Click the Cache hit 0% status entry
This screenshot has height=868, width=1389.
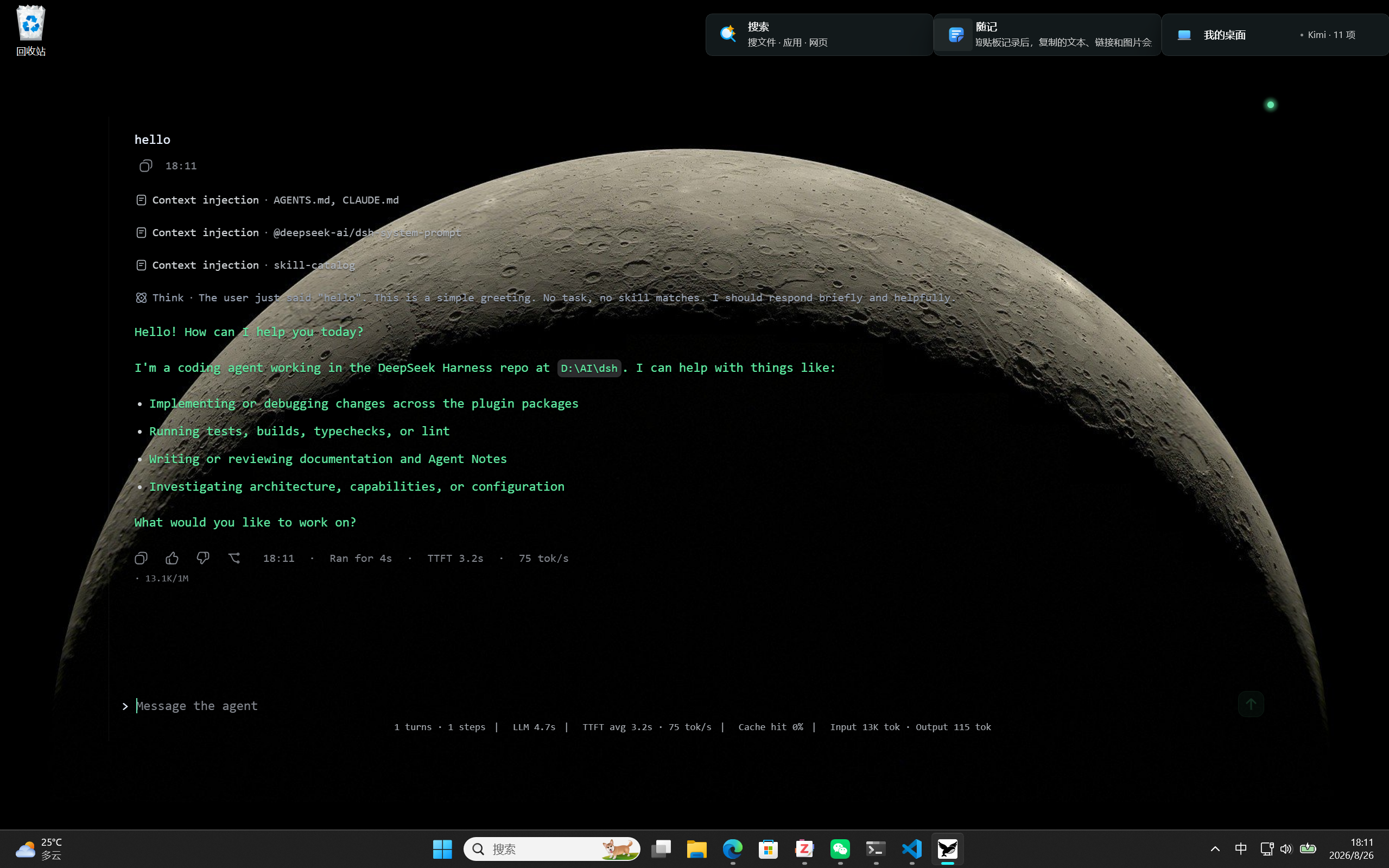[x=770, y=727]
